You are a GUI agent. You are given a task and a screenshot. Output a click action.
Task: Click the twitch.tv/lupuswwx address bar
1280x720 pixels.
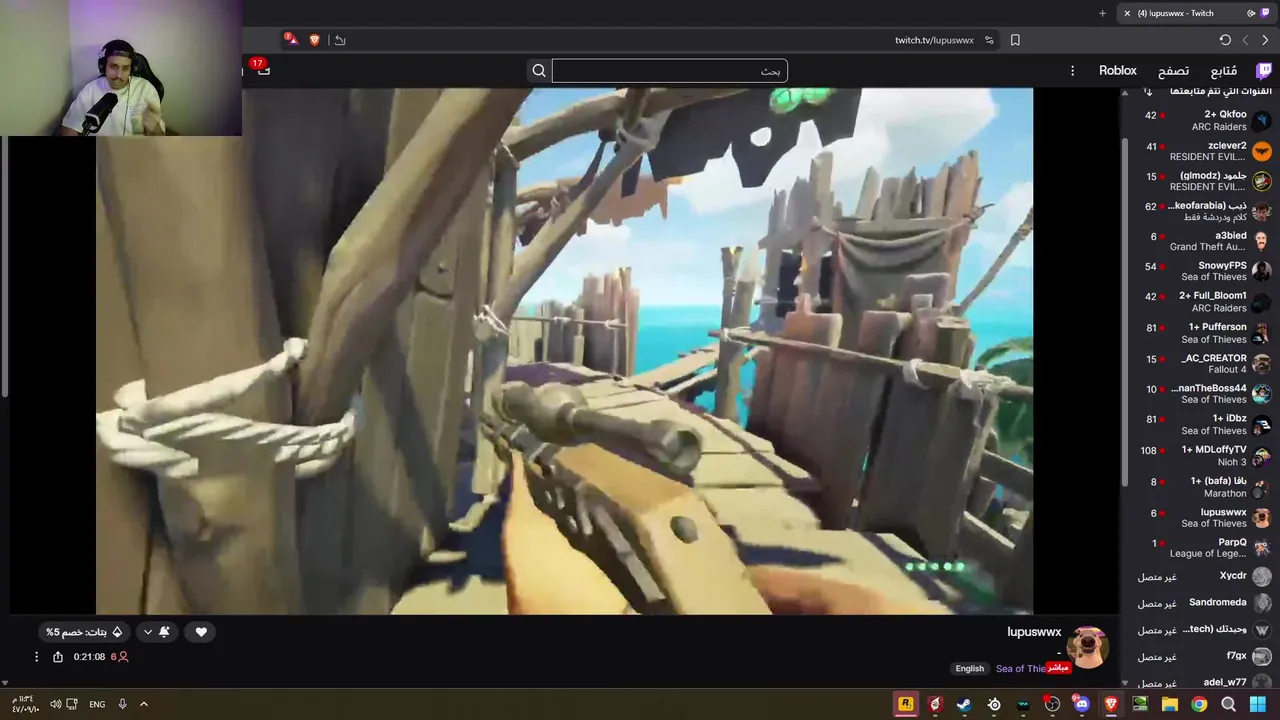coord(934,40)
